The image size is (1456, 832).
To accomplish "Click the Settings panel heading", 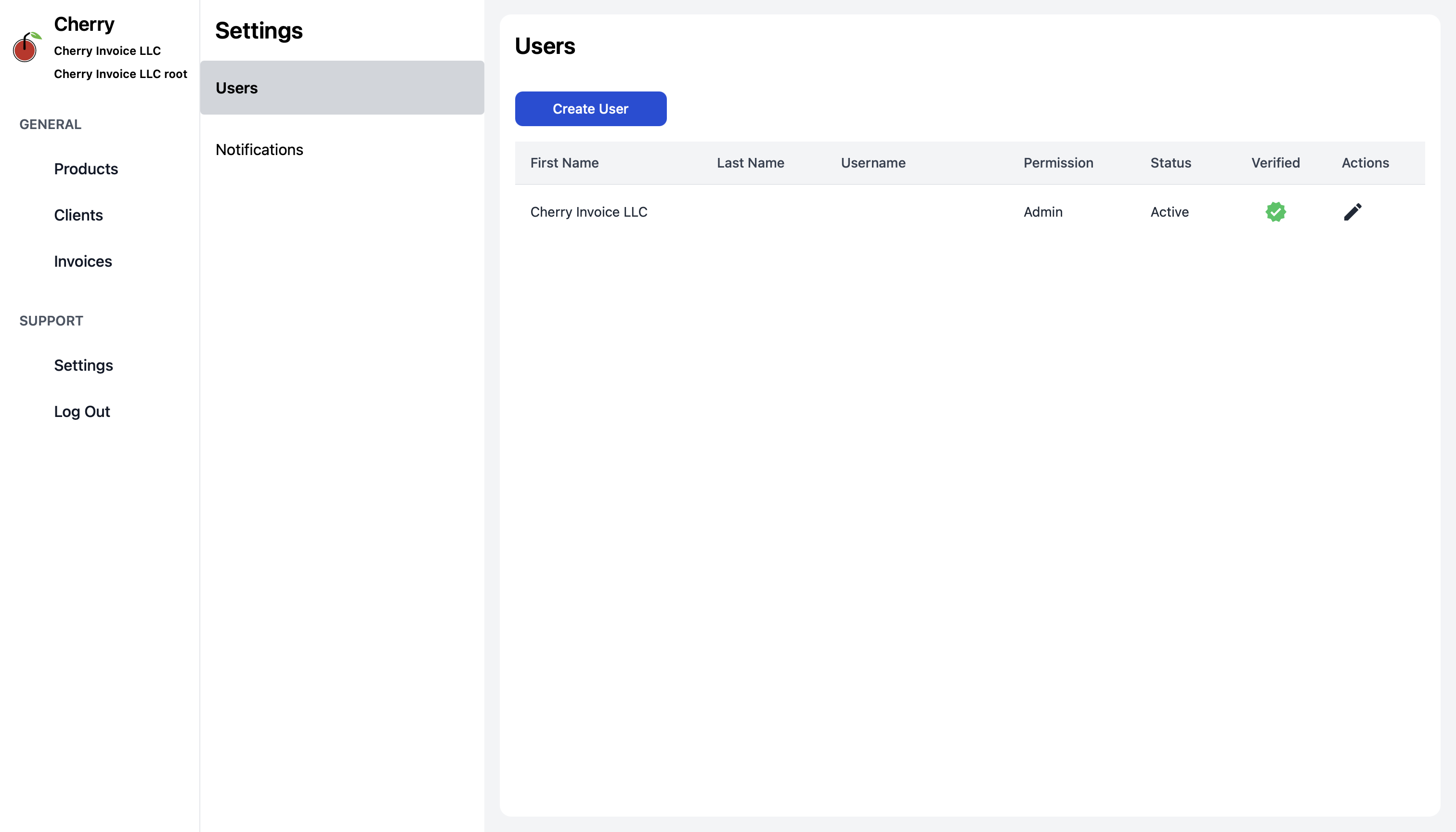I will [259, 31].
